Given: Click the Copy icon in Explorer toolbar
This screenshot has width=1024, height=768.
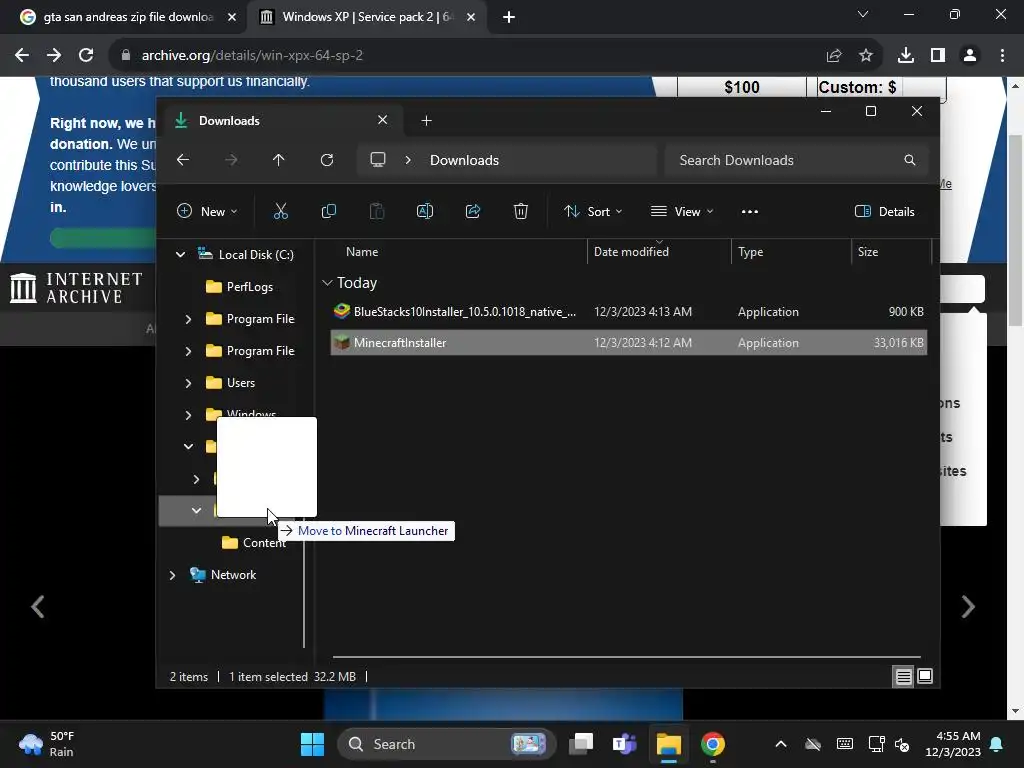Looking at the screenshot, I should click(328, 212).
